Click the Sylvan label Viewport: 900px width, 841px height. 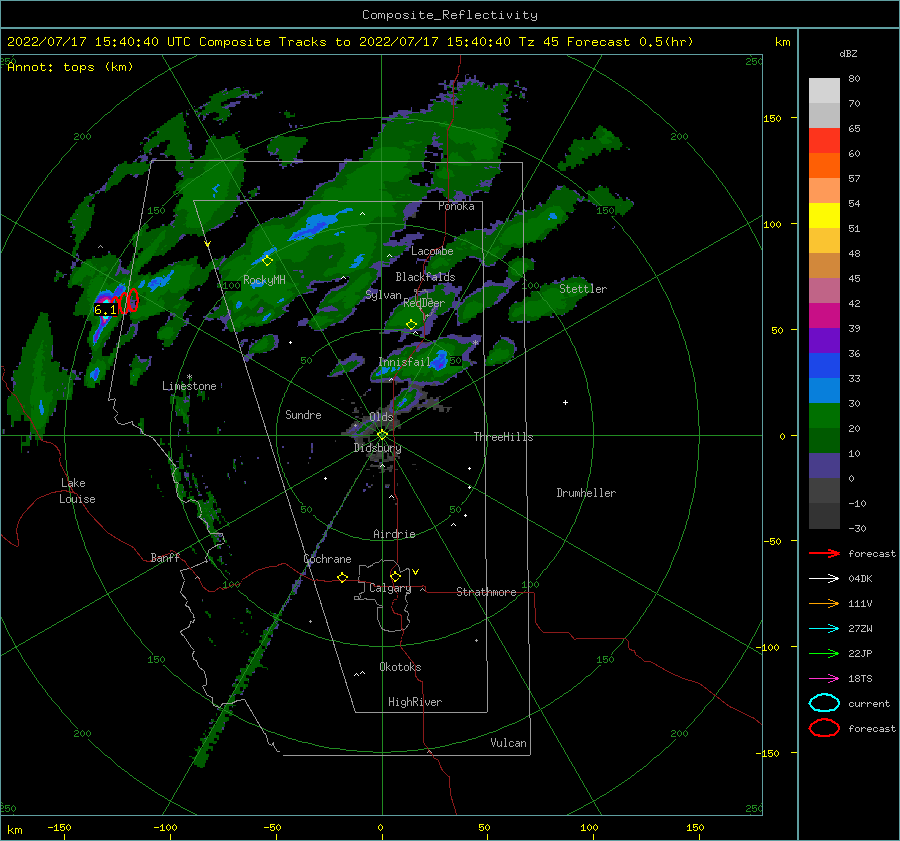[383, 295]
